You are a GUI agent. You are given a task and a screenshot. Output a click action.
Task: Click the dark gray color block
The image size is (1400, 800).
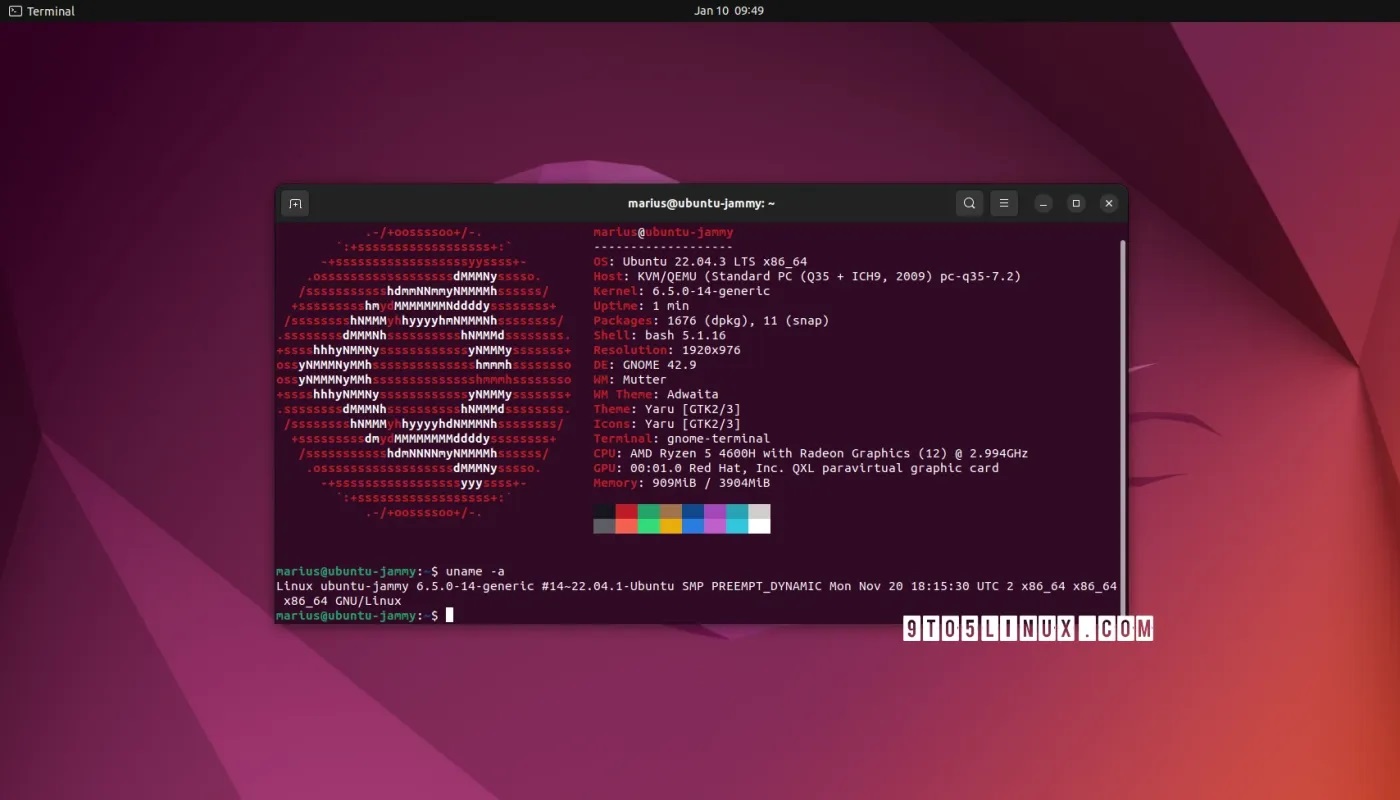pyautogui.click(x=604, y=526)
